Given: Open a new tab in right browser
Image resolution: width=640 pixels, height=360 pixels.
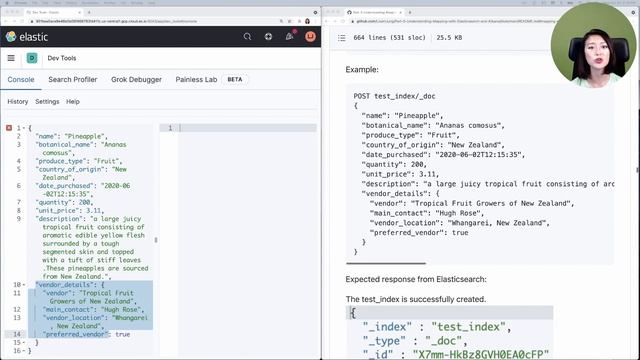Looking at the screenshot, I should coord(410,12).
